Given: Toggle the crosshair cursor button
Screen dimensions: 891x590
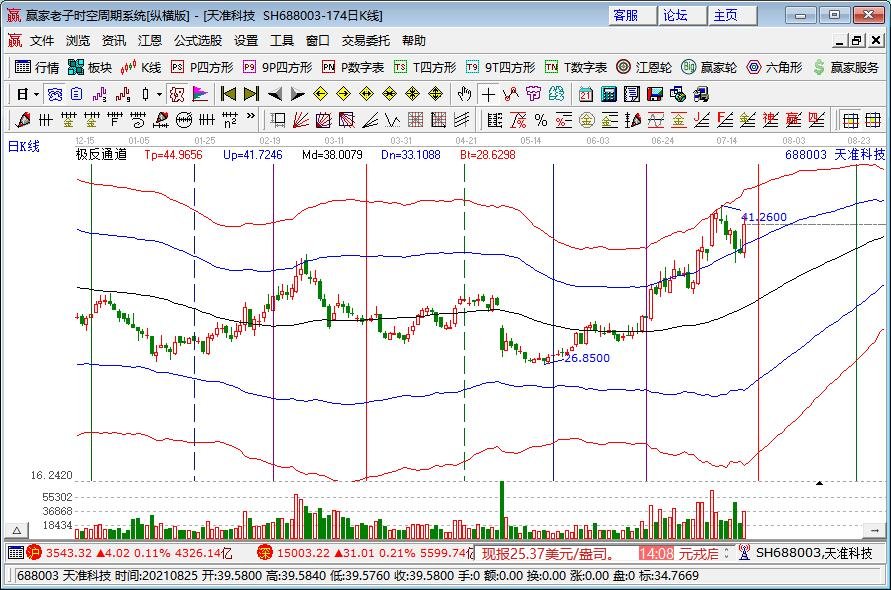Looking at the screenshot, I should click(487, 94).
